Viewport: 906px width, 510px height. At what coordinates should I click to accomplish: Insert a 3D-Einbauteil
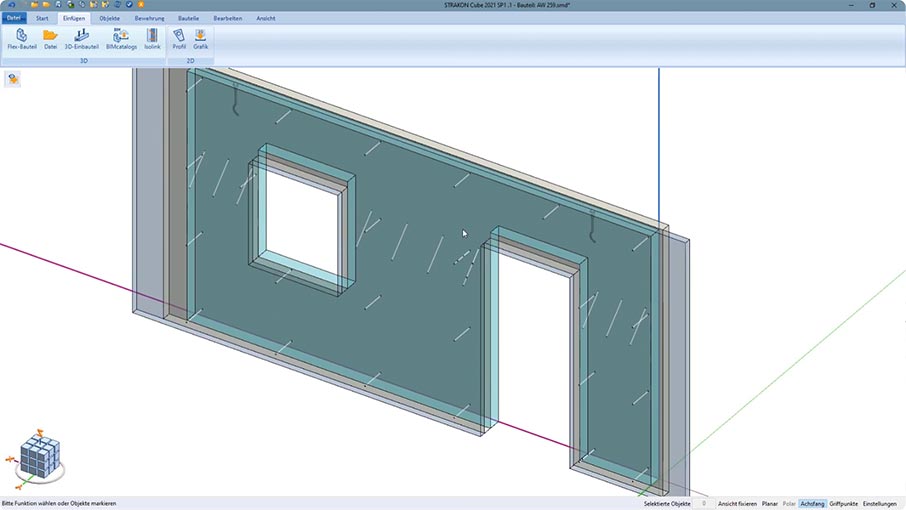[81, 39]
